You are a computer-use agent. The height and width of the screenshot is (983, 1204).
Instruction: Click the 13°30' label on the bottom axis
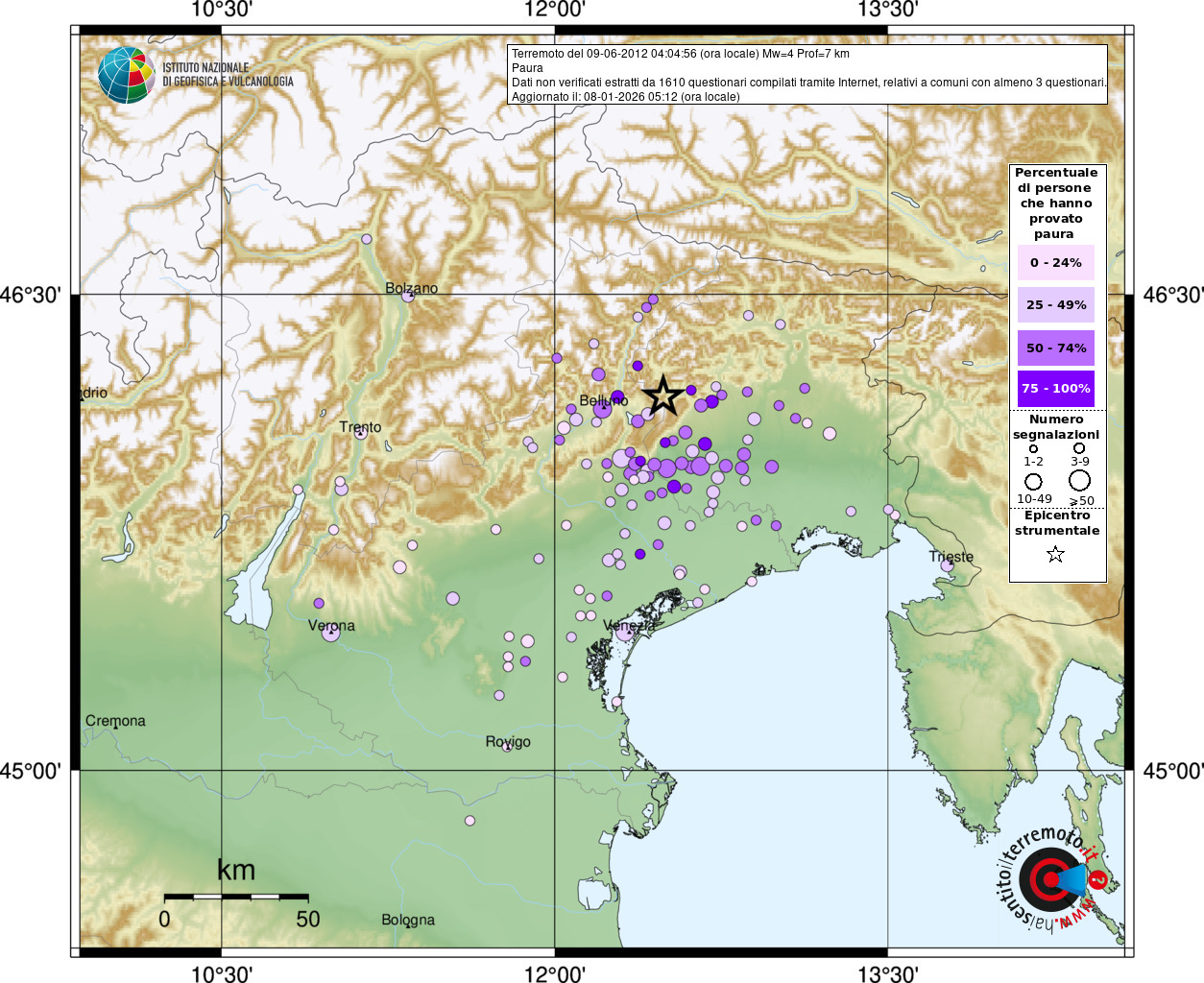pyautogui.click(x=887, y=974)
